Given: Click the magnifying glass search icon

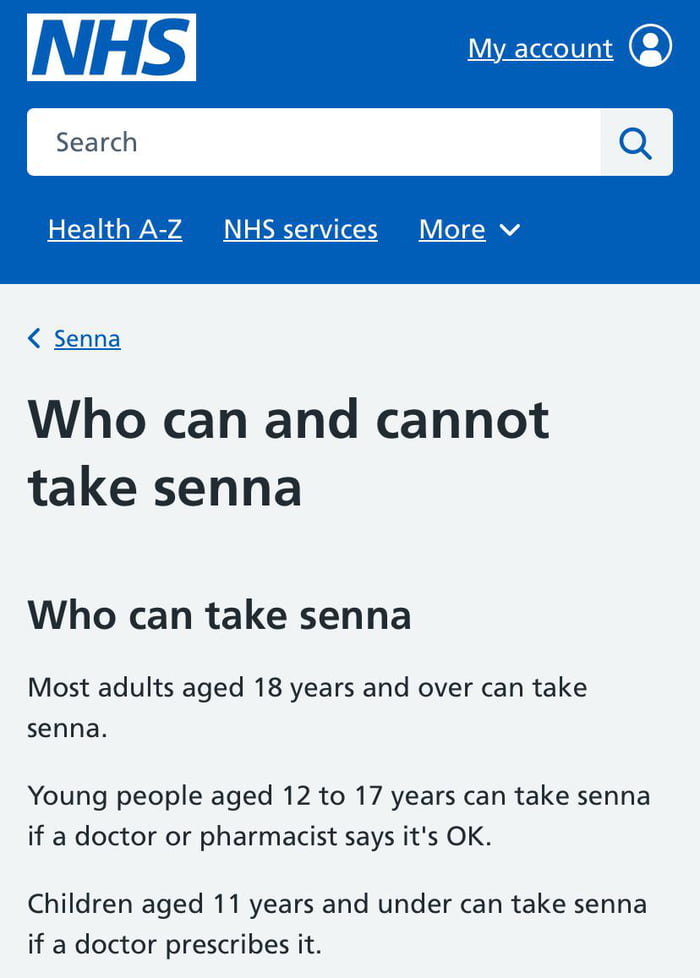Looking at the screenshot, I should coord(636,142).
